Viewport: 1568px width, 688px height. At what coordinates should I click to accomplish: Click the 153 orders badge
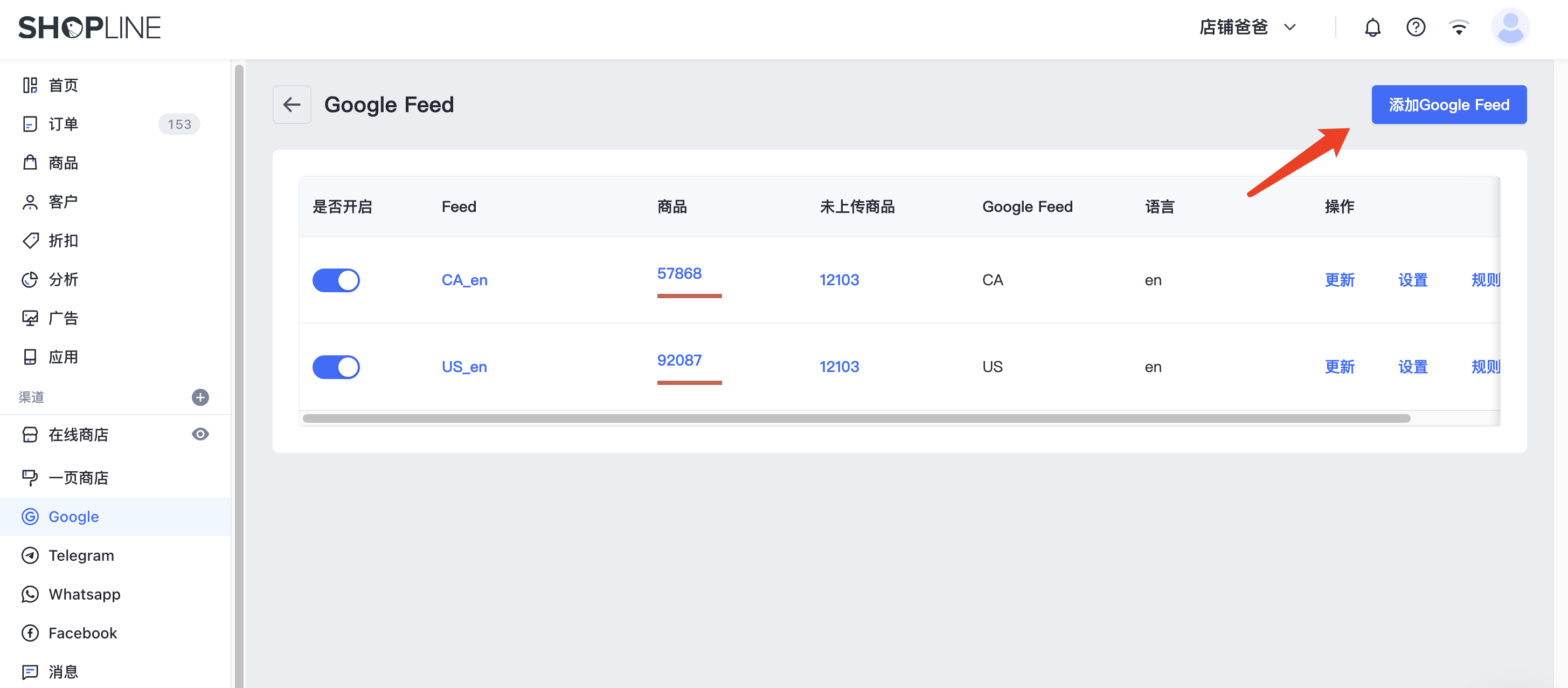[x=179, y=124]
